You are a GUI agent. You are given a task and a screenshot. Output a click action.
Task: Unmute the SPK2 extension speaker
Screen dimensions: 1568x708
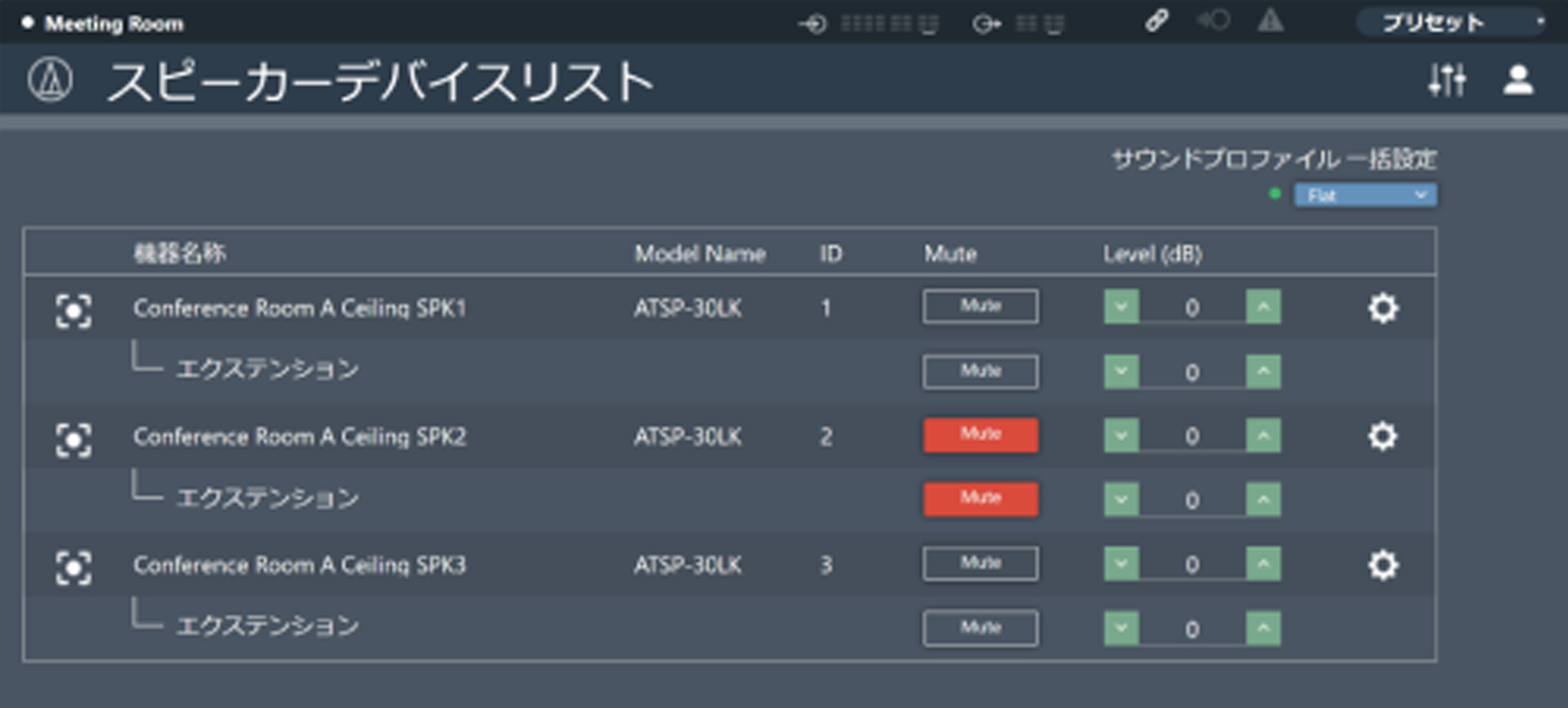980,499
